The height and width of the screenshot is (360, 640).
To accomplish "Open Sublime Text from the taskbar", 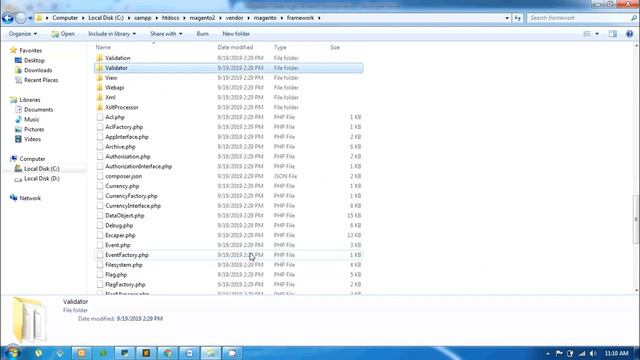I will tap(146, 353).
